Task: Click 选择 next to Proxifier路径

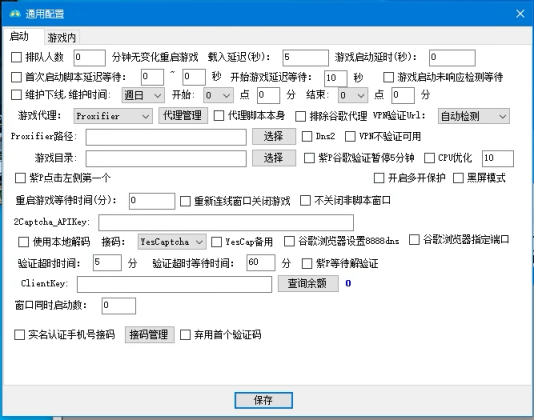Action: point(274,137)
